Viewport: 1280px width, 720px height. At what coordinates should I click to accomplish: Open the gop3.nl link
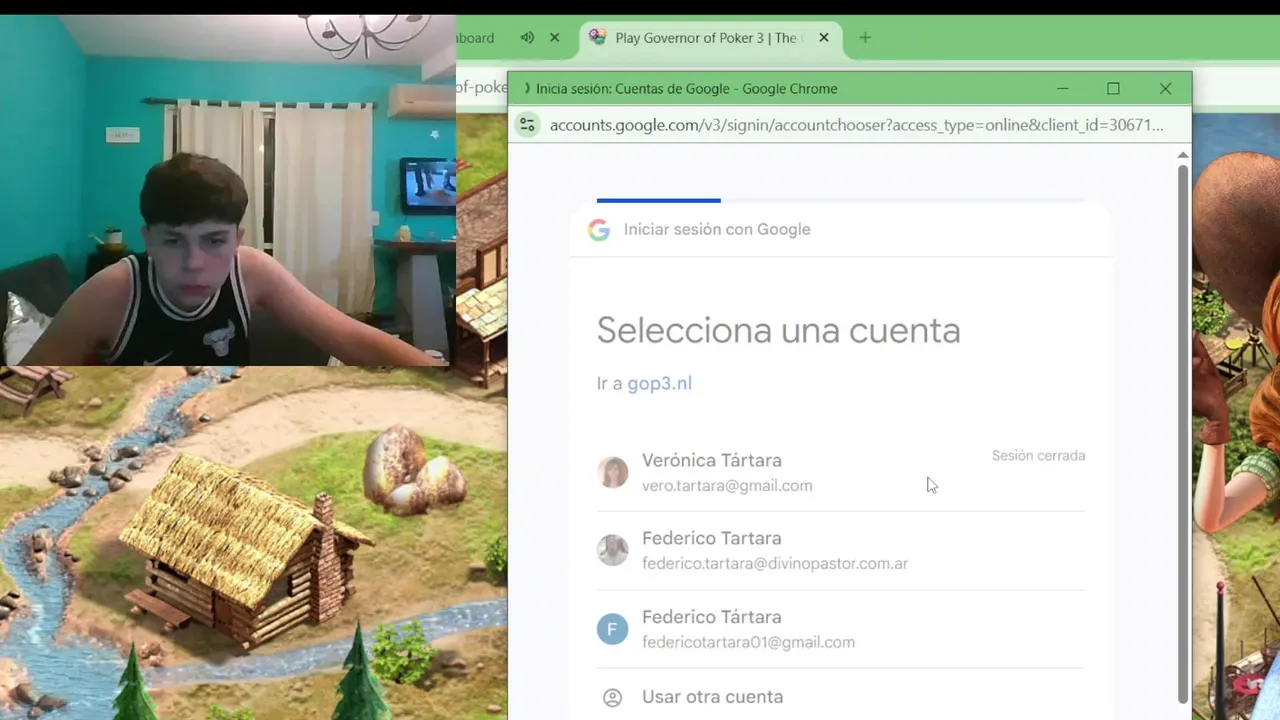659,383
